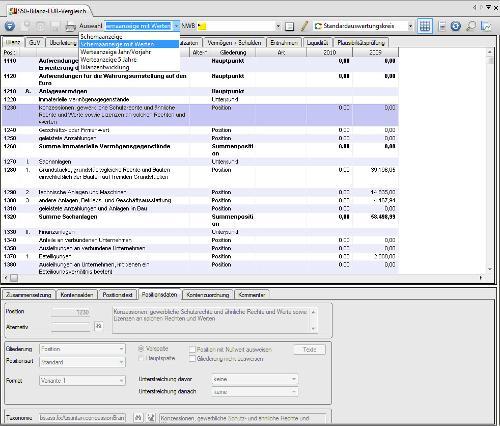The image size is (500, 426).
Task: Select the Vorspalte radio button
Action: (141, 349)
